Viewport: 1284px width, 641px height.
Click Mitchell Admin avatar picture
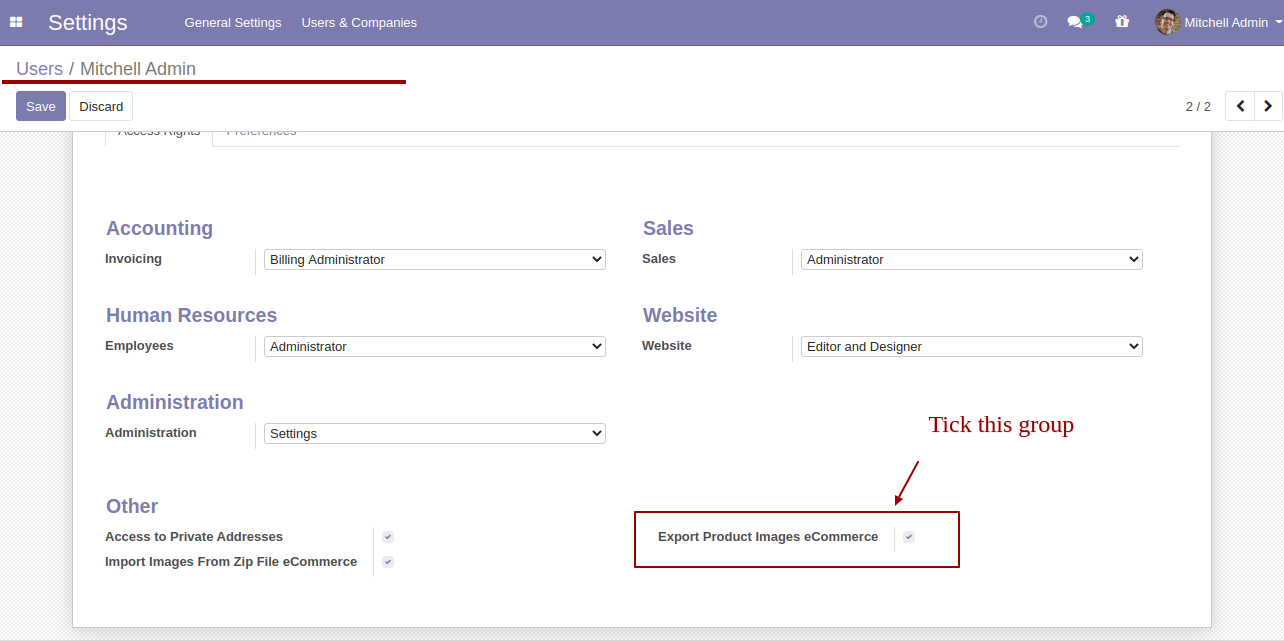[x=1167, y=22]
